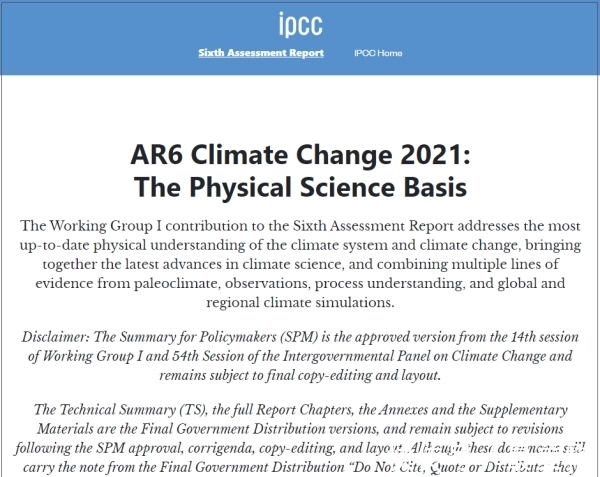Click the line beginning 'evidence from paleoclimate, observations'
This screenshot has width=600, height=477.
[x=300, y=283]
